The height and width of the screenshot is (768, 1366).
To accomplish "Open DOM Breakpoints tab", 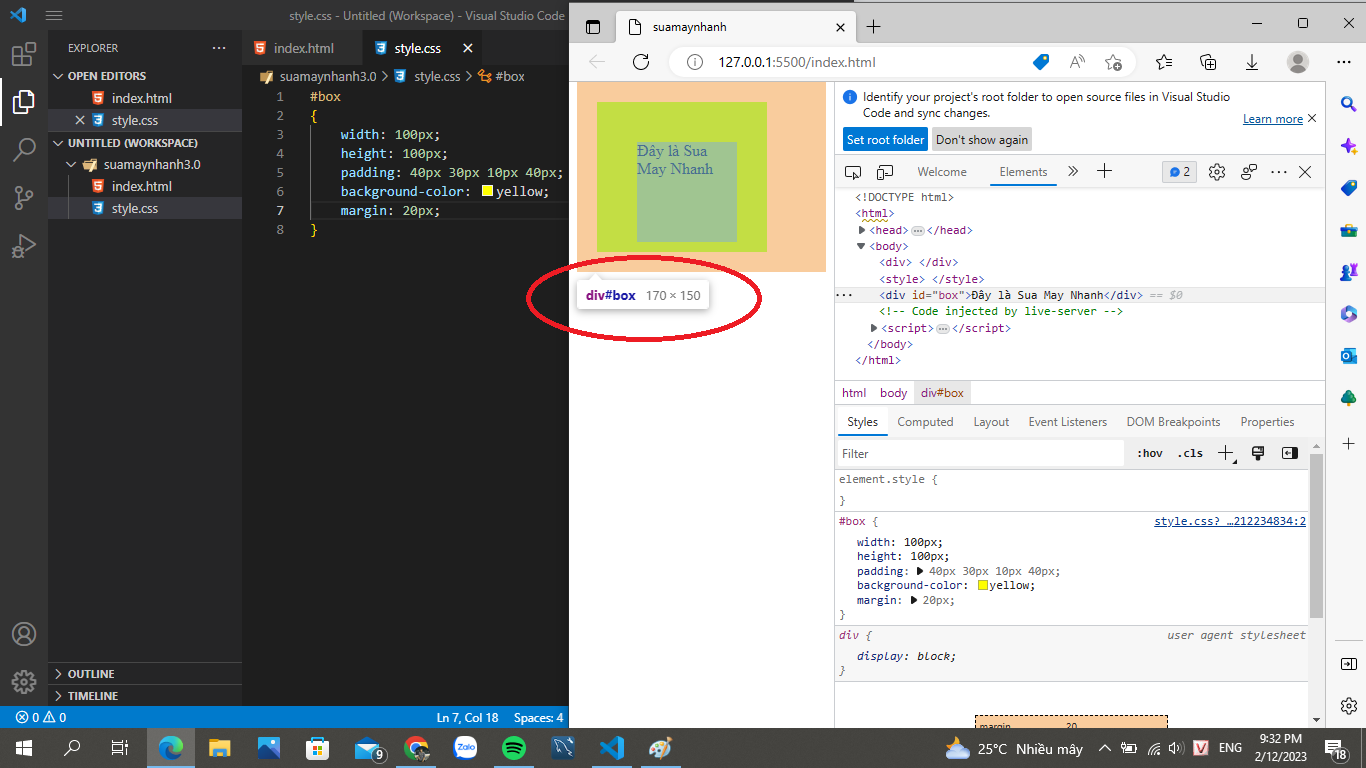I will pyautogui.click(x=1173, y=422).
